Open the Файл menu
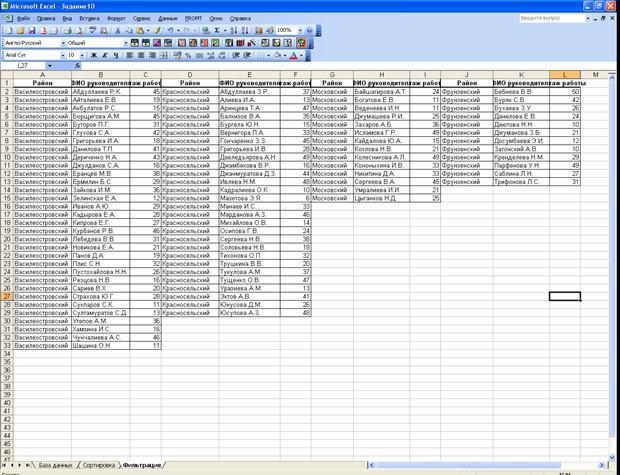620x475 pixels. click(23, 18)
